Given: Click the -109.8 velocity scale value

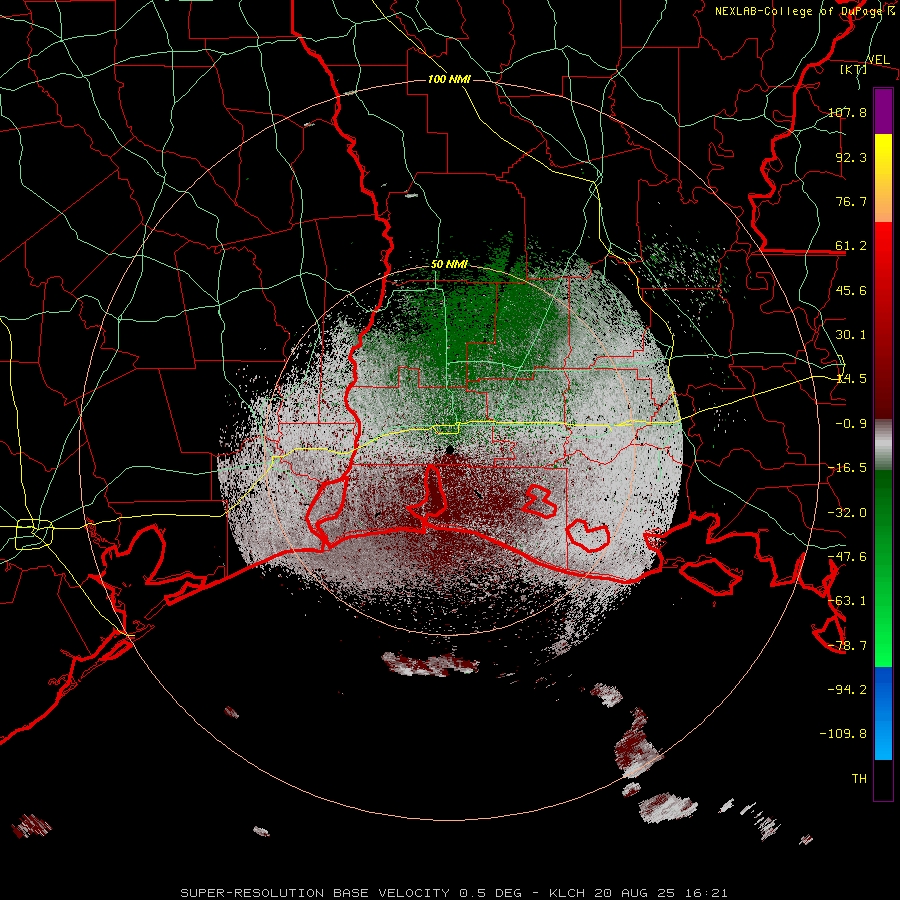Looking at the screenshot, I should 843,734.
